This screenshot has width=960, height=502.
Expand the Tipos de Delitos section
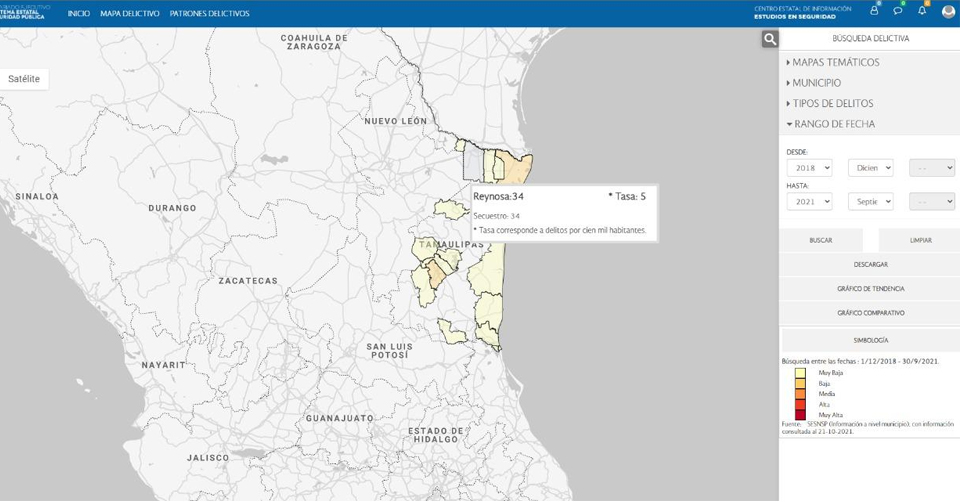pyautogui.click(x=832, y=104)
